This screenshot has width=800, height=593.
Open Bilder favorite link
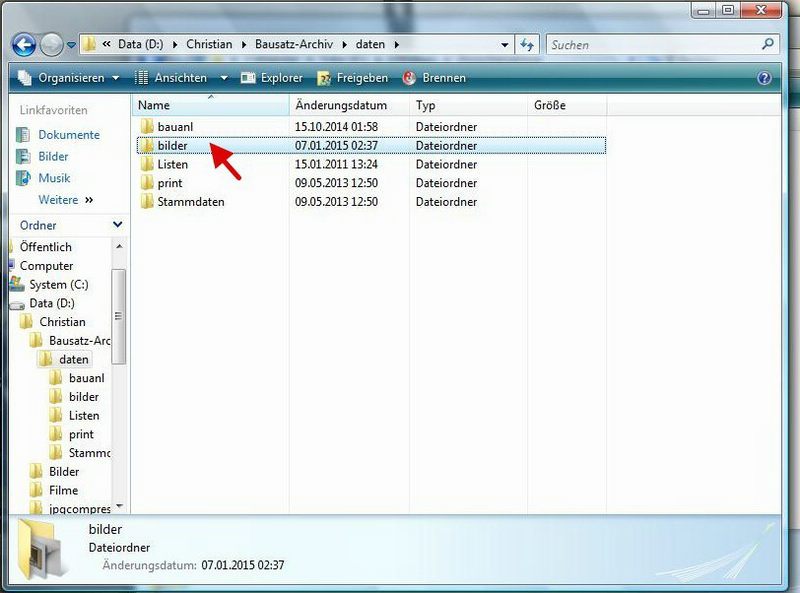pos(53,157)
